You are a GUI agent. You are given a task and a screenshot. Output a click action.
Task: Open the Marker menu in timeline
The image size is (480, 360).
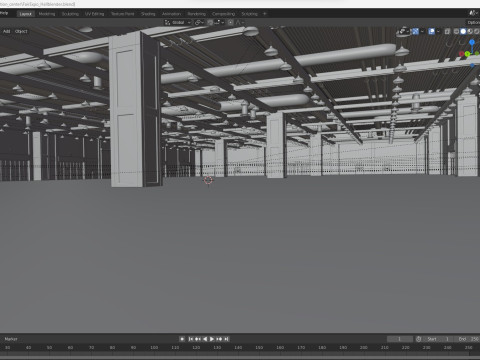(11, 339)
